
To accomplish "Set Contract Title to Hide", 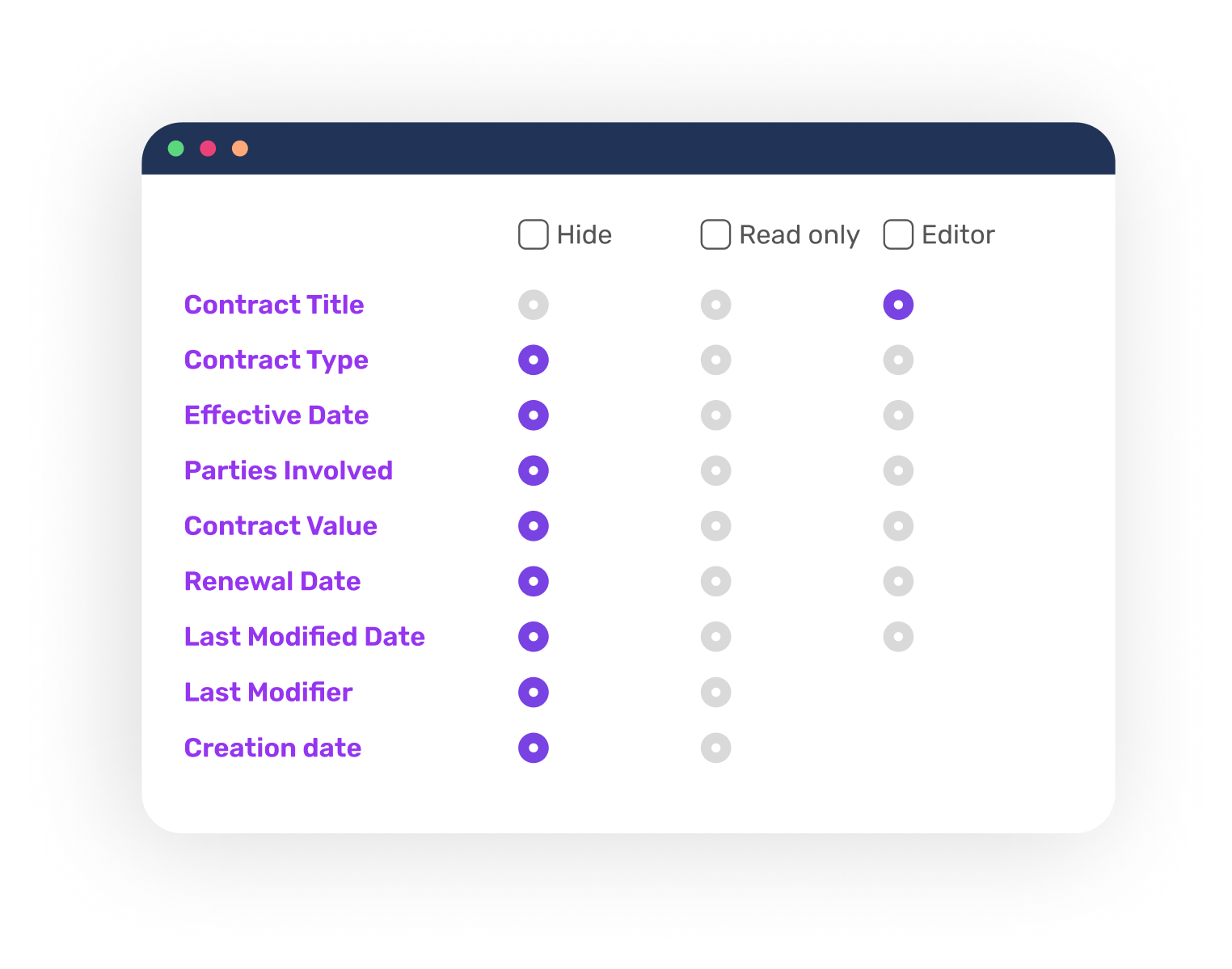I will point(533,305).
